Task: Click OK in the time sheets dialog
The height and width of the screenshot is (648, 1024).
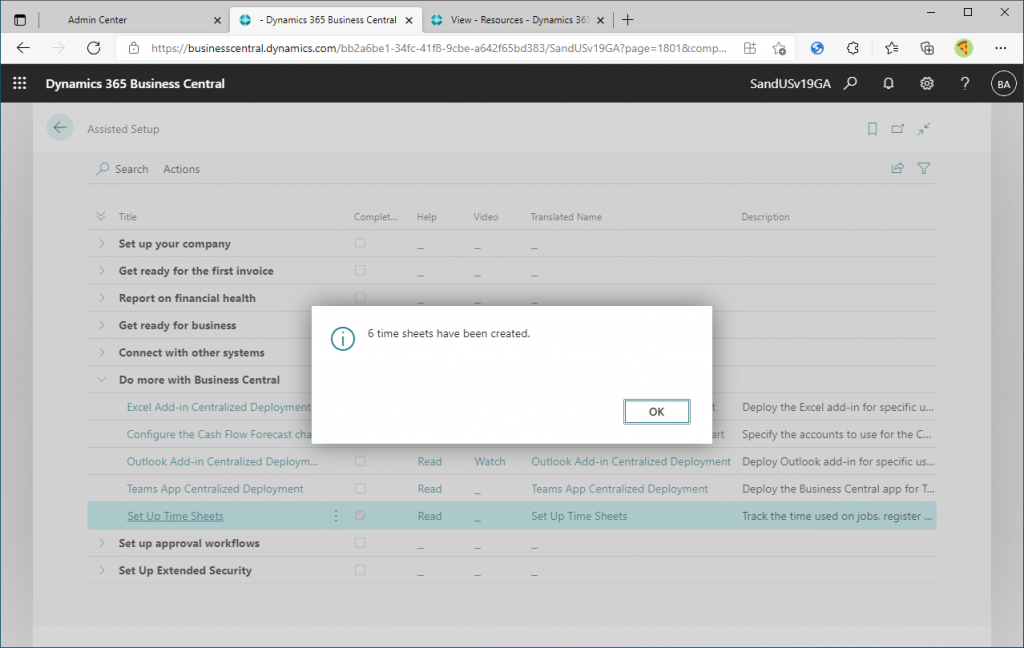Action: coord(656,412)
